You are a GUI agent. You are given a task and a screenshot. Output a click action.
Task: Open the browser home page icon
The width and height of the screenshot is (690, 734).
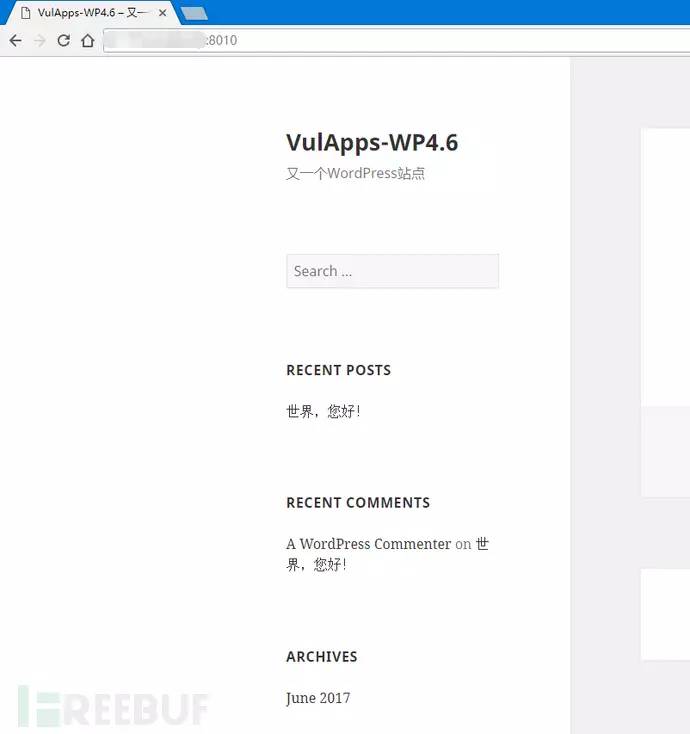88,41
